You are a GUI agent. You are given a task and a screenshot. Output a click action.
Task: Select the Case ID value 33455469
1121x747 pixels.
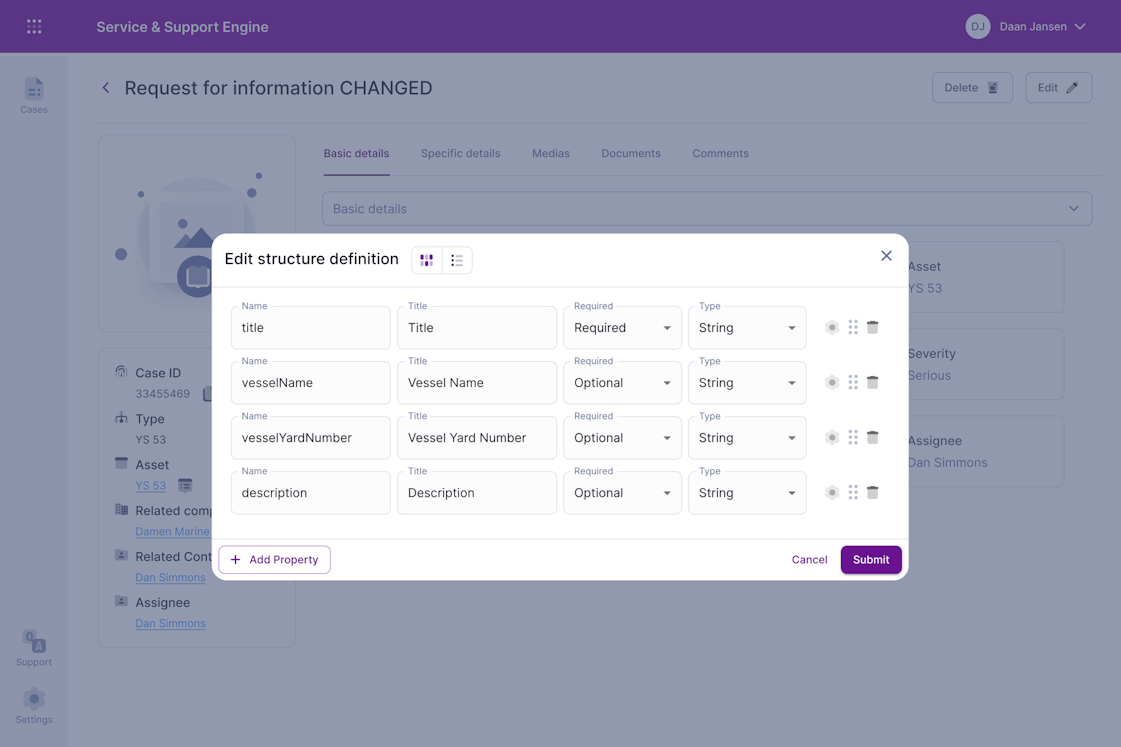(x=162, y=394)
